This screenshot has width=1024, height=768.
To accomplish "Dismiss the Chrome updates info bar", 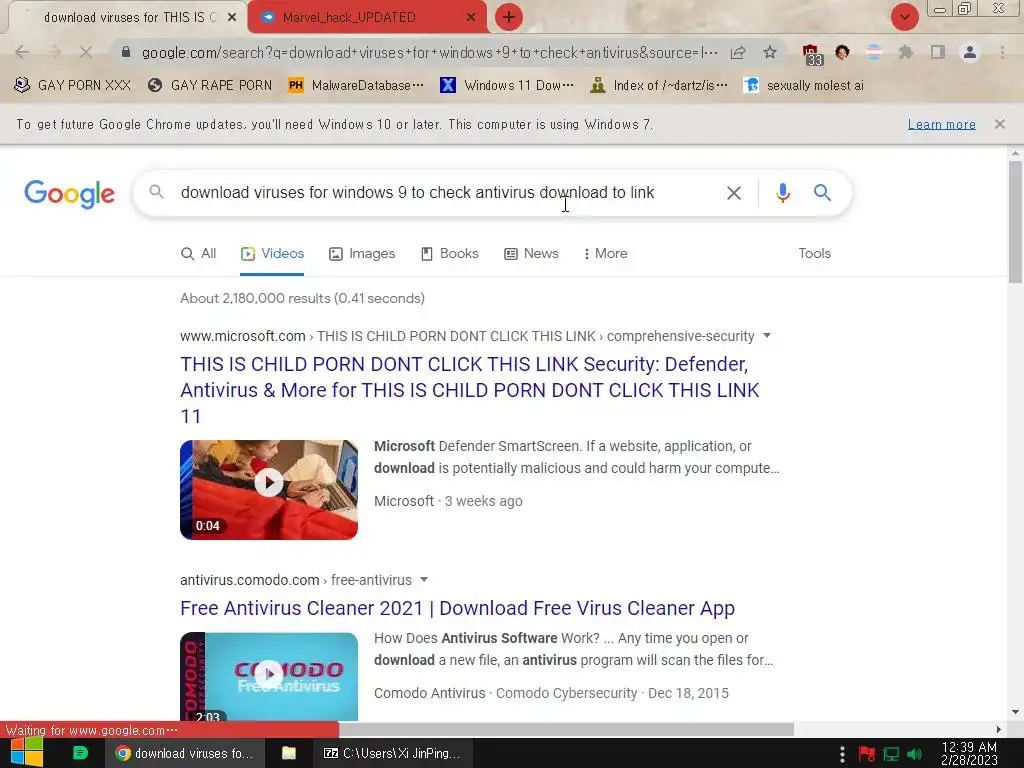I will coord(1000,124).
